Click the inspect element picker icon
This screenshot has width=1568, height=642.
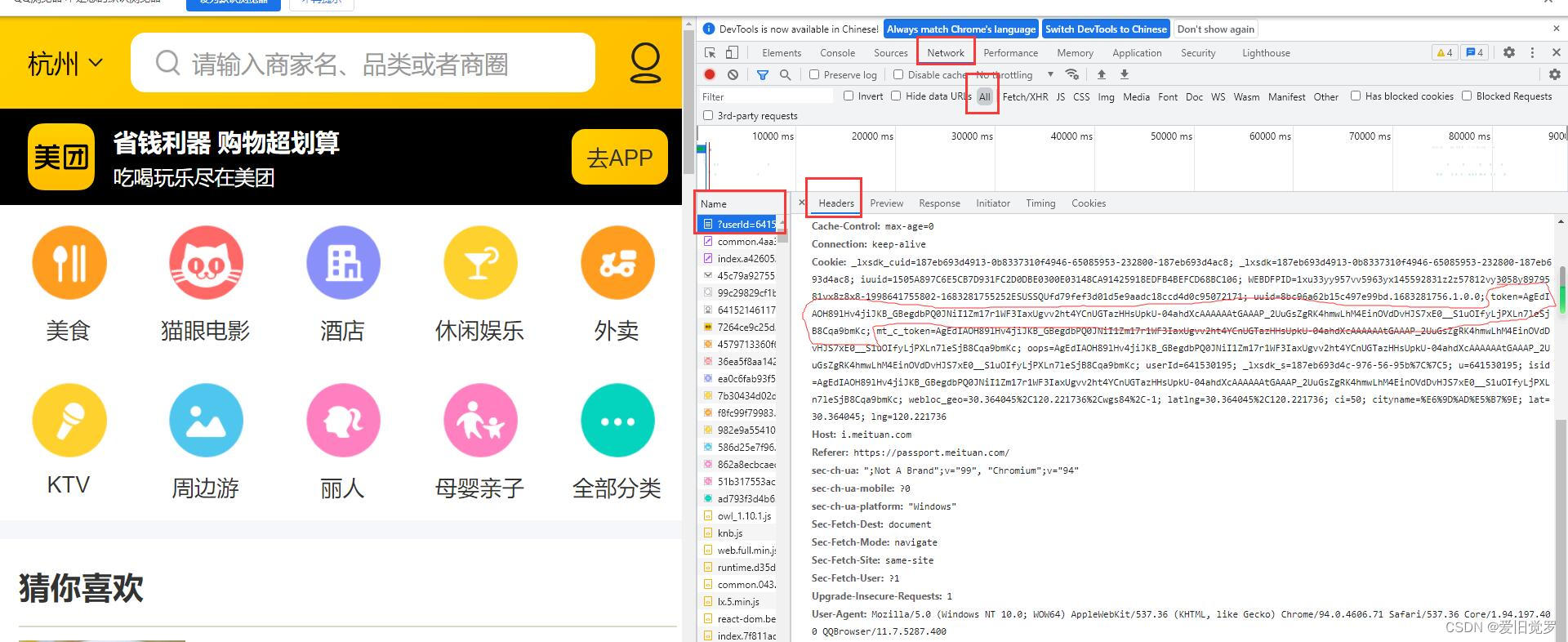[x=710, y=52]
